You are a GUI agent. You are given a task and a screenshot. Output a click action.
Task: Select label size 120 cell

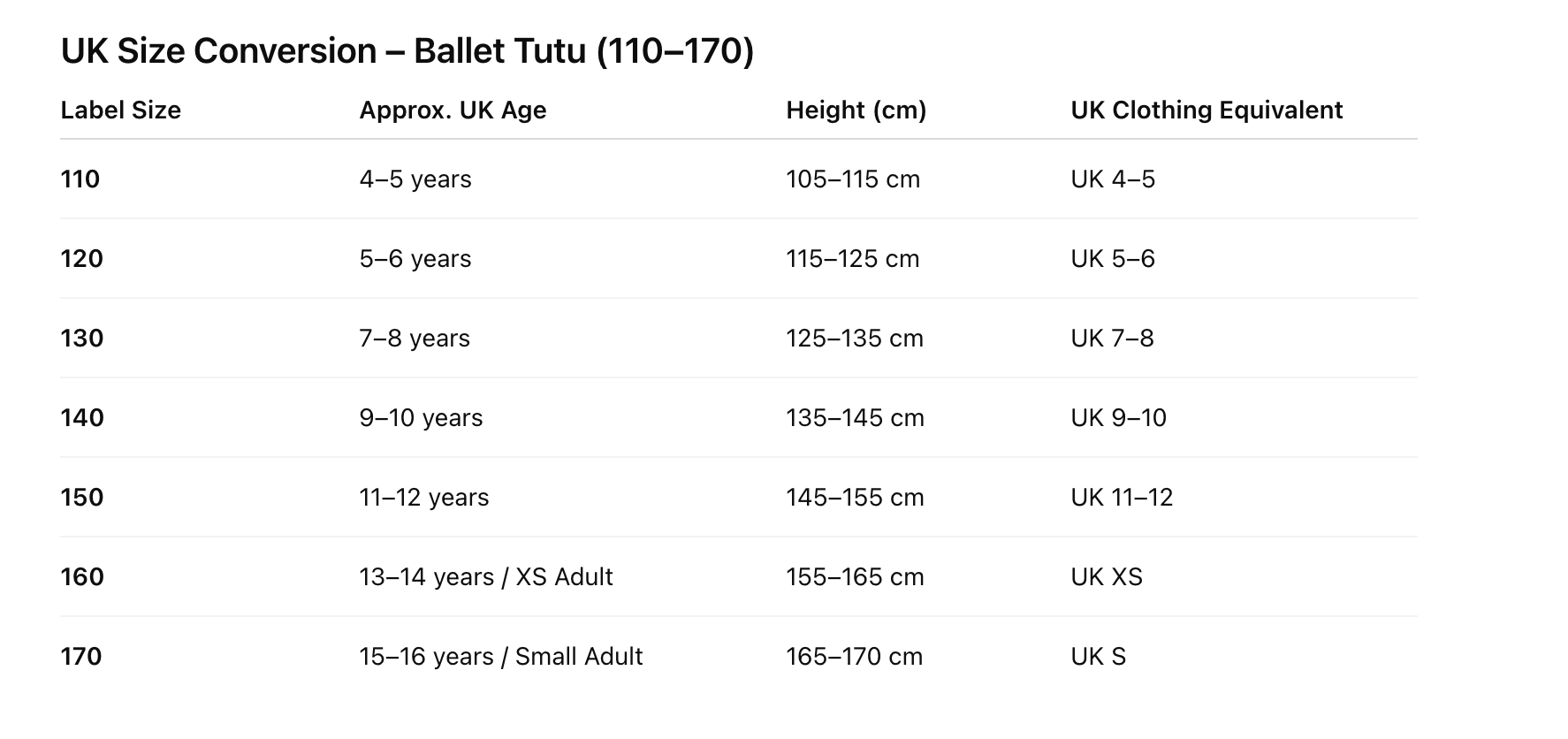[82, 259]
